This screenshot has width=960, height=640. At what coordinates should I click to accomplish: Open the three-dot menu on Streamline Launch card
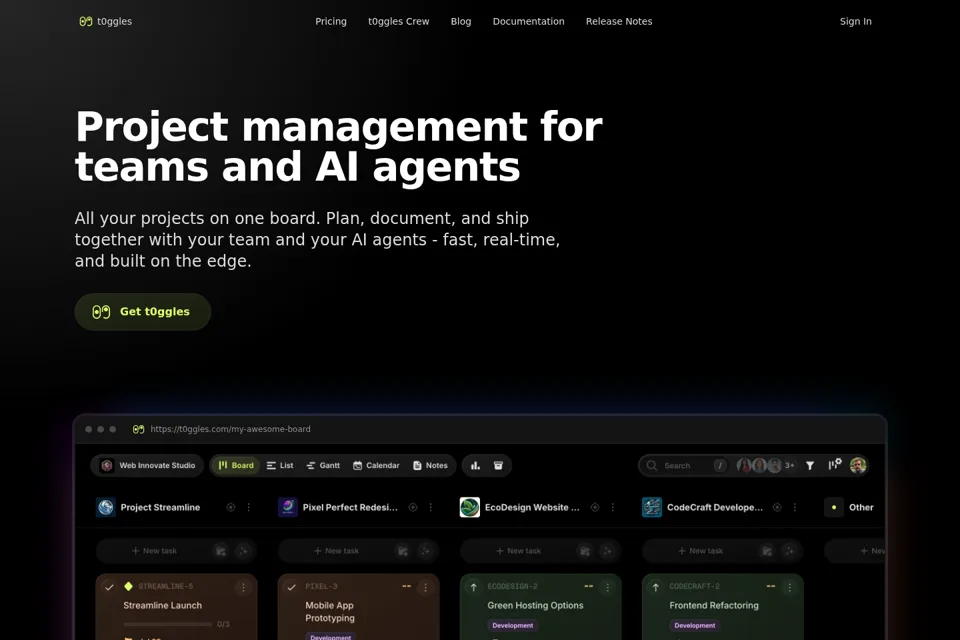pos(243,587)
